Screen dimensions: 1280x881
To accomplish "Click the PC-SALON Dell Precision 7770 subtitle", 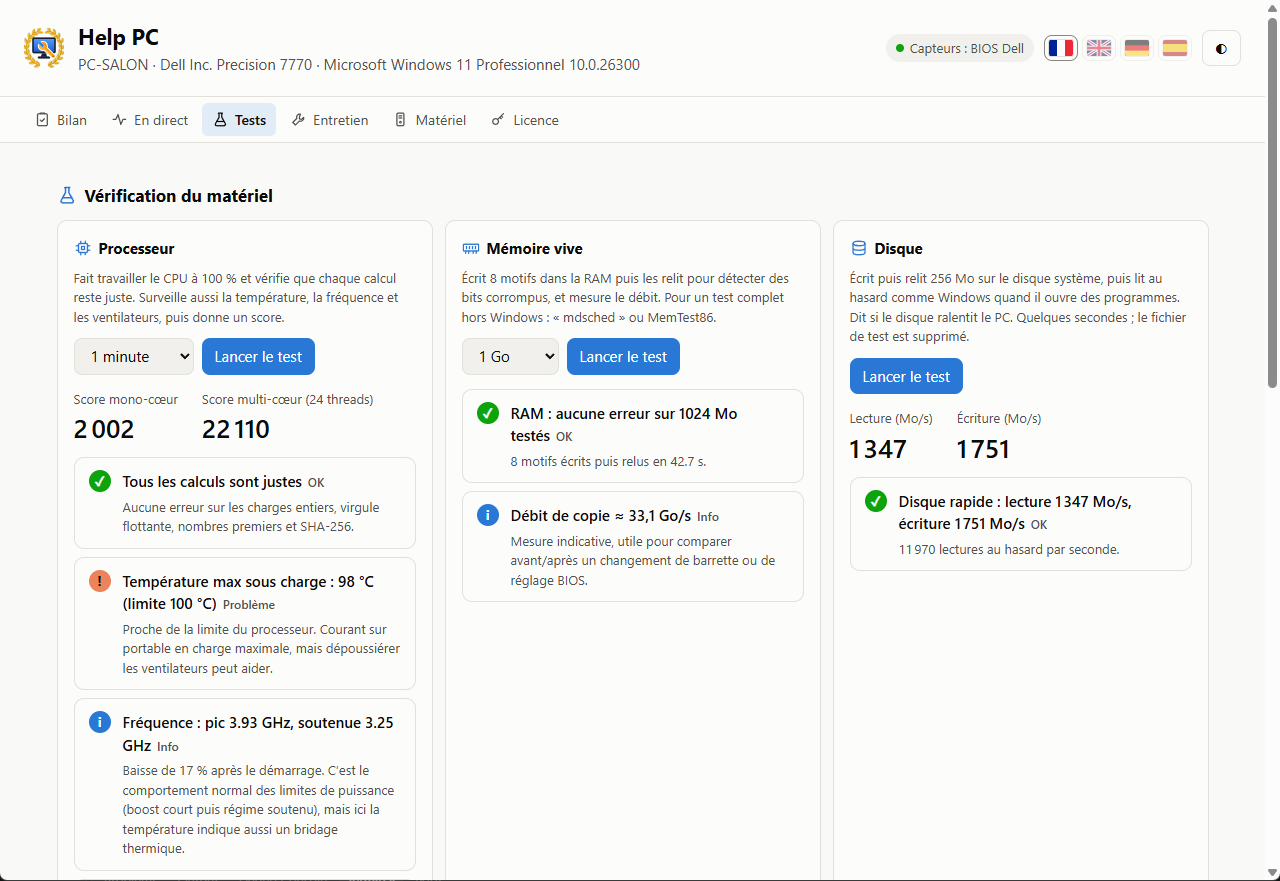I will (359, 65).
